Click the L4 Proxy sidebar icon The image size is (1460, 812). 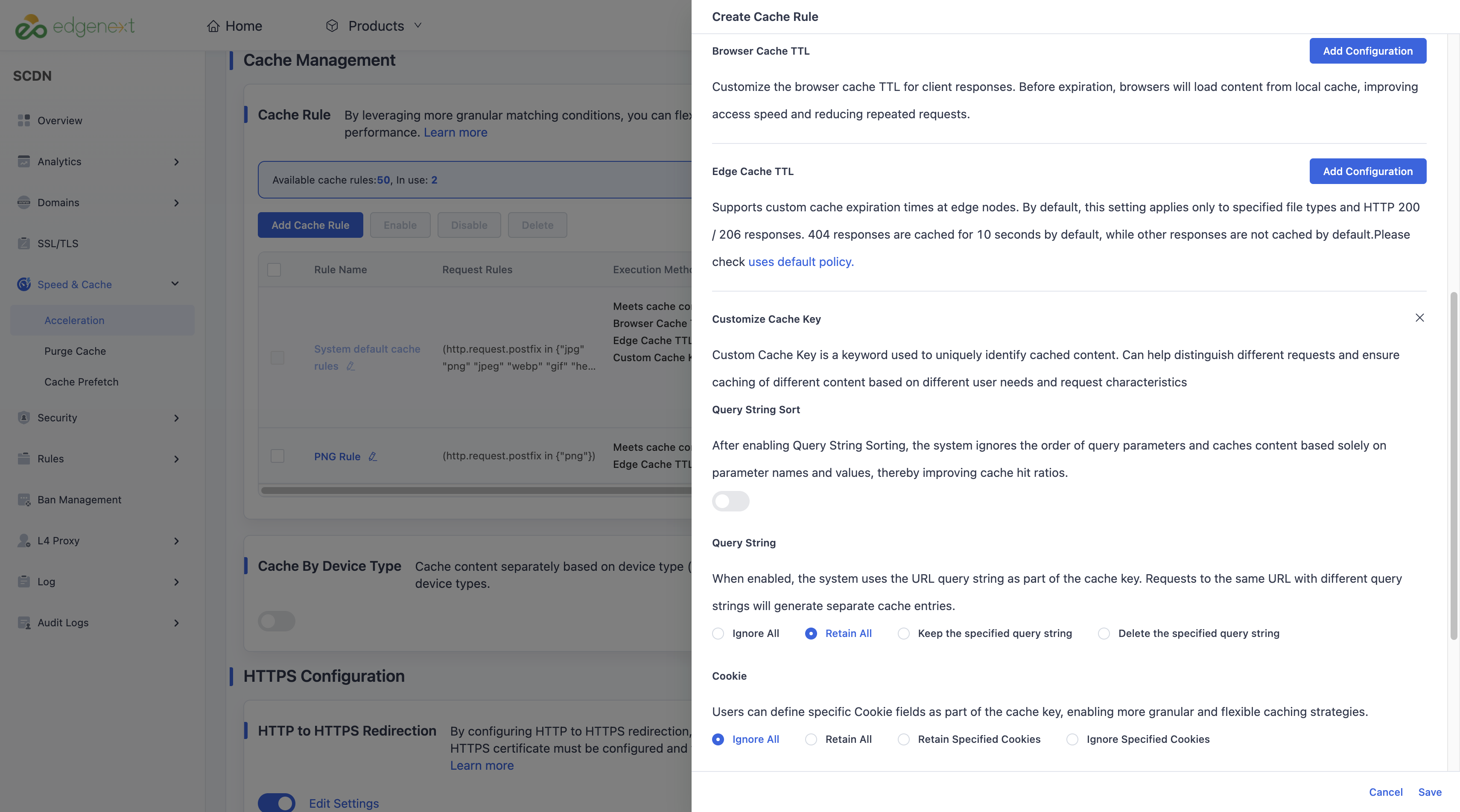[x=24, y=540]
